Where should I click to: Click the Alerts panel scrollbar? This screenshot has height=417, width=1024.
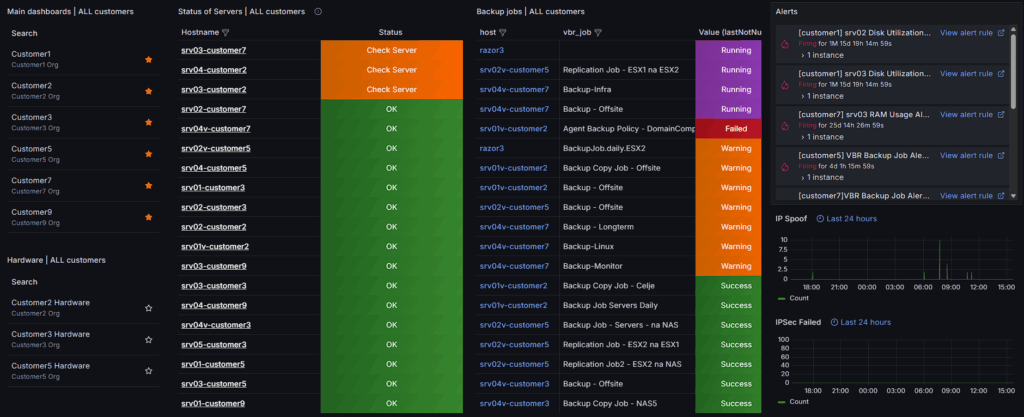click(x=1015, y=70)
